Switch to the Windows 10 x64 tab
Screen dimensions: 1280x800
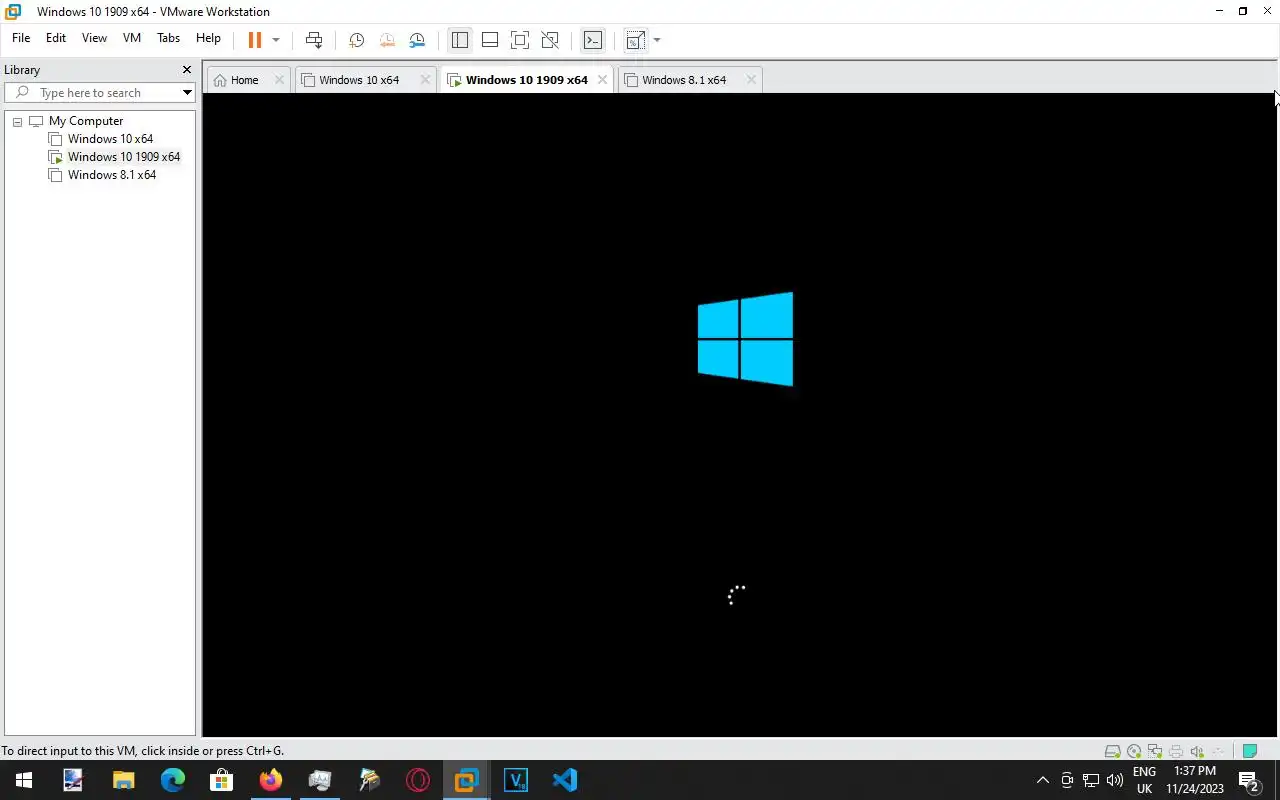click(x=359, y=80)
